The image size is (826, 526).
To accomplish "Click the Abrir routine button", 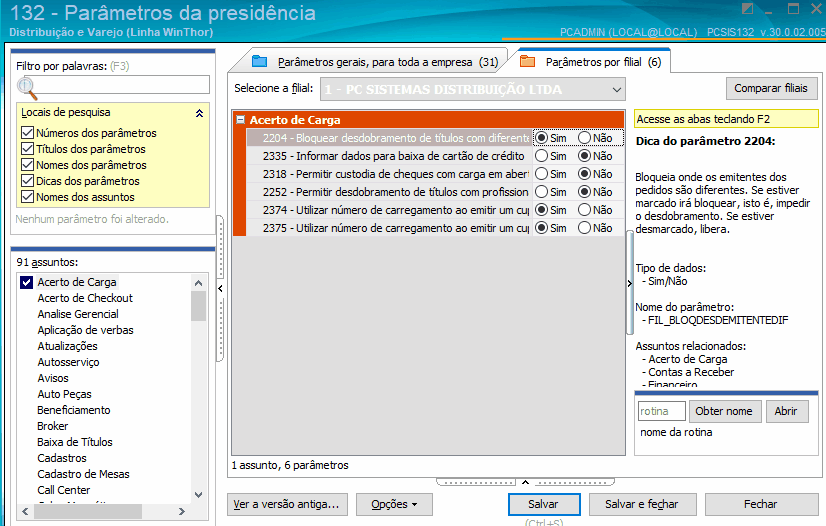I will pyautogui.click(x=786, y=411).
